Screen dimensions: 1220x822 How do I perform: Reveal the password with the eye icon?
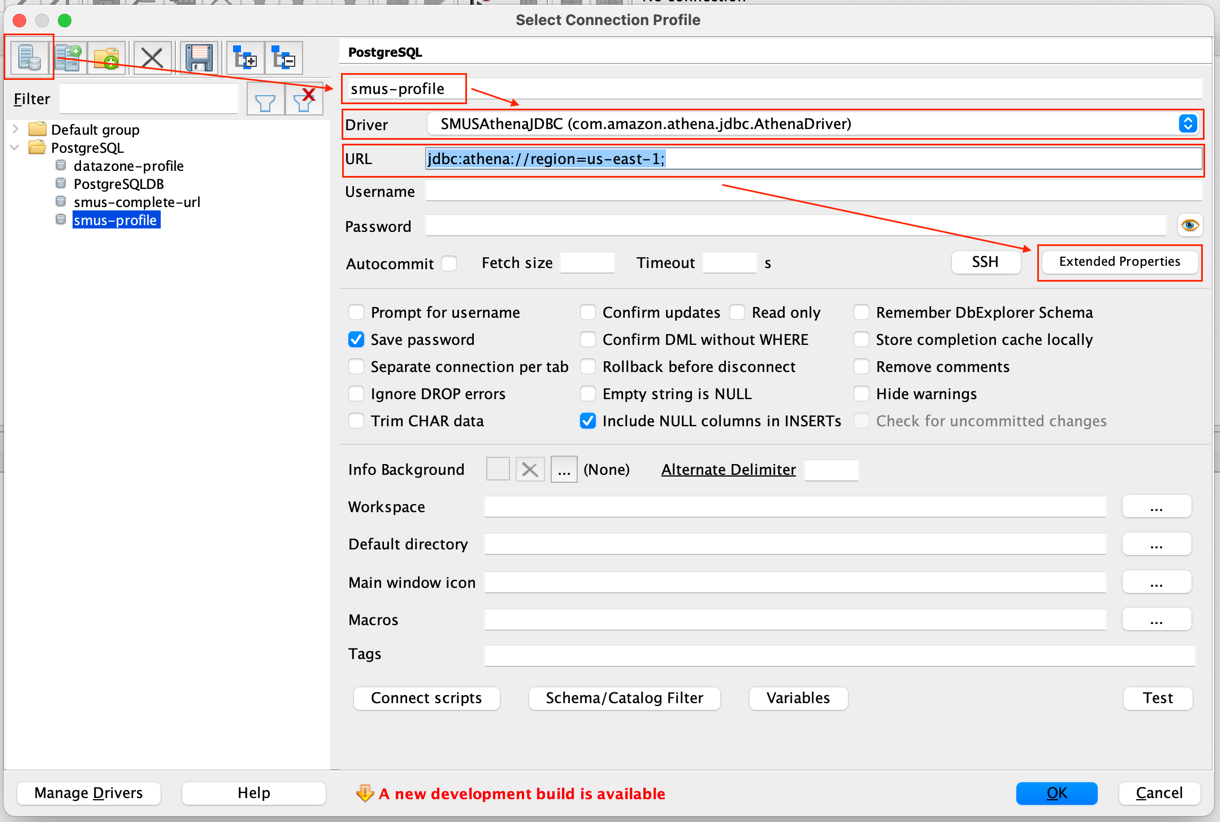click(1189, 225)
